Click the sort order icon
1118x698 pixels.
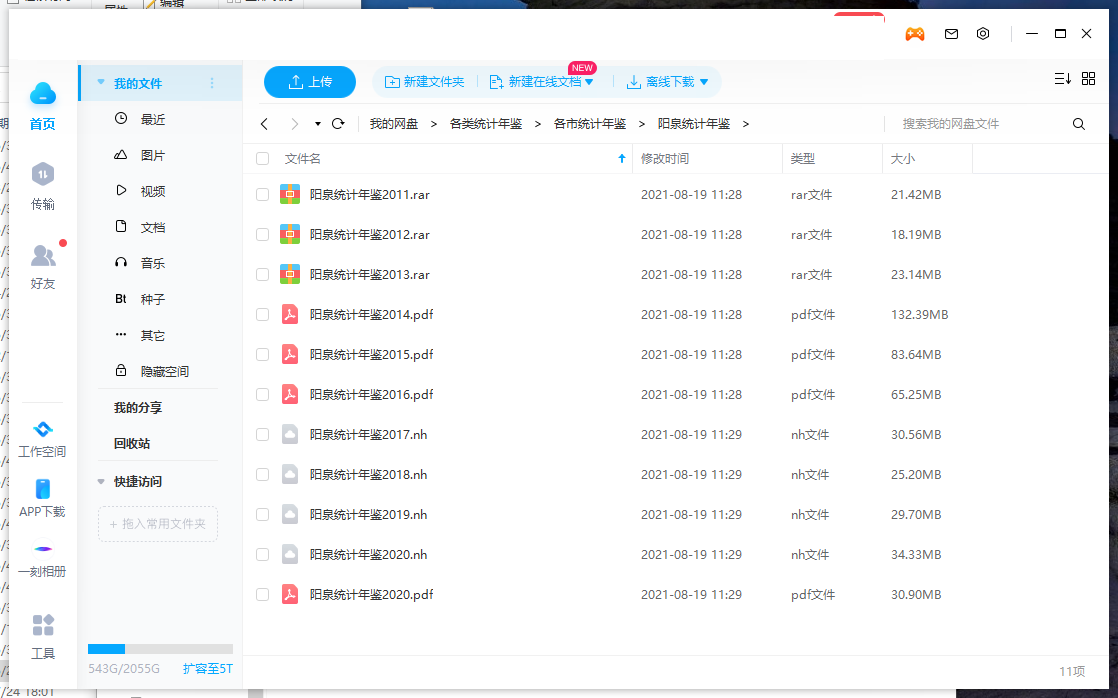[1062, 78]
